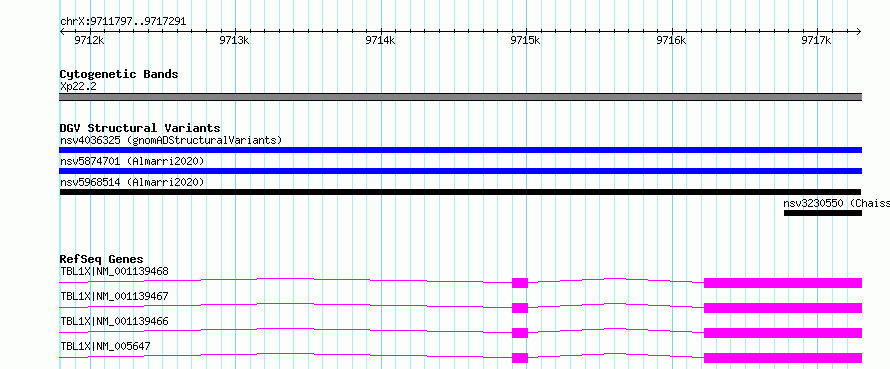Select the large exon of NM_001139468

pos(783,283)
